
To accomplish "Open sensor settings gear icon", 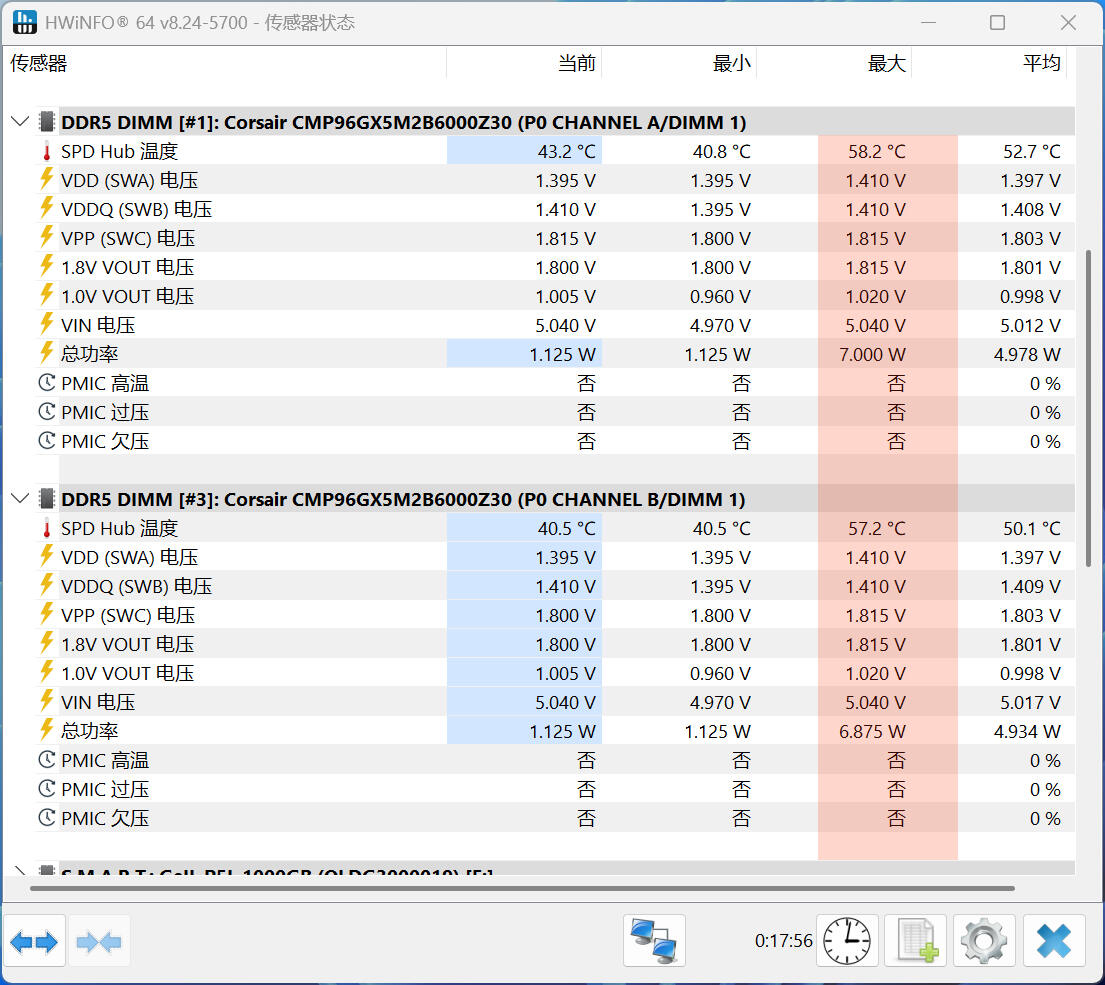I will 984,941.
